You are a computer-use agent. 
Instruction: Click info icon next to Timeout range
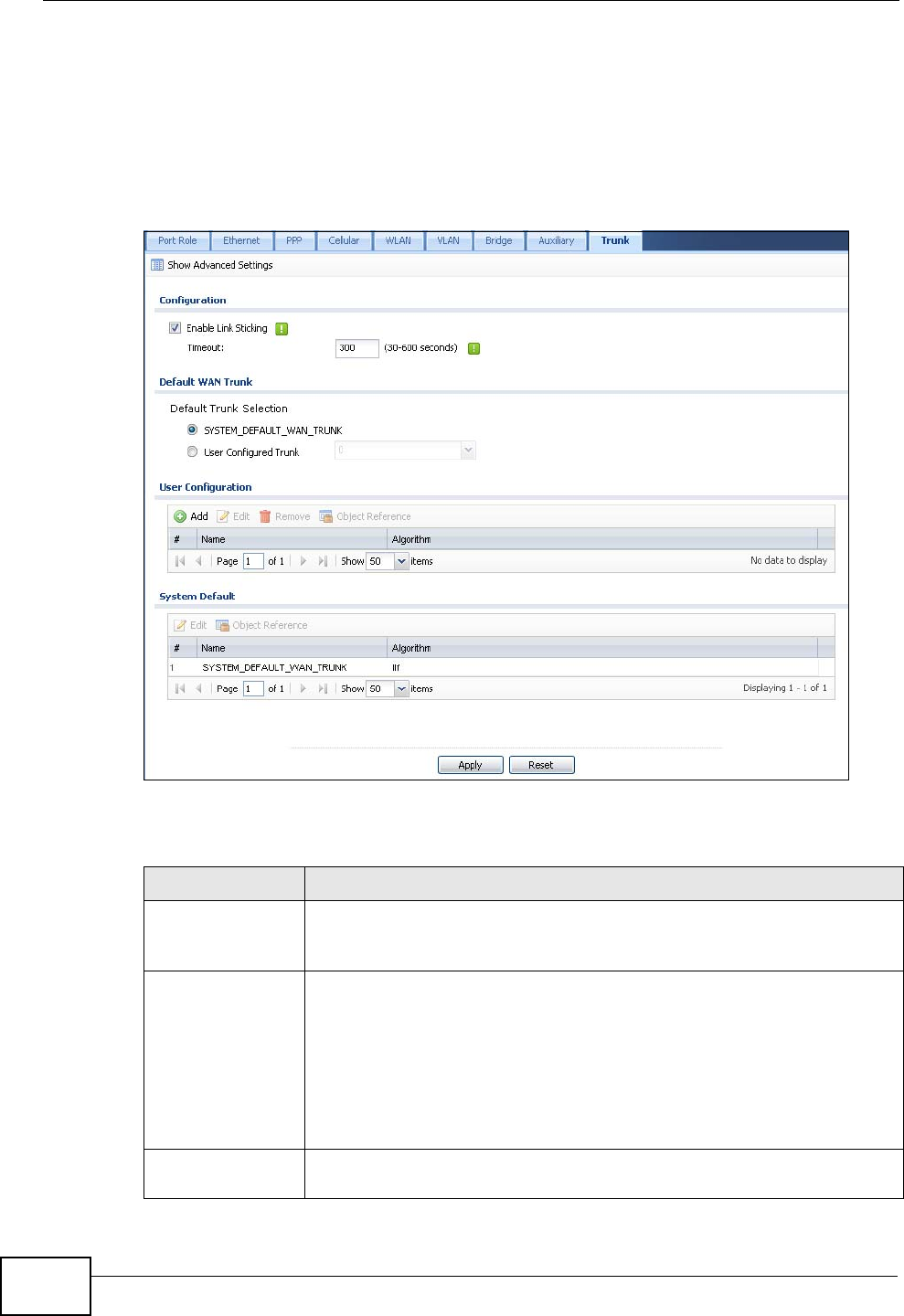473,348
